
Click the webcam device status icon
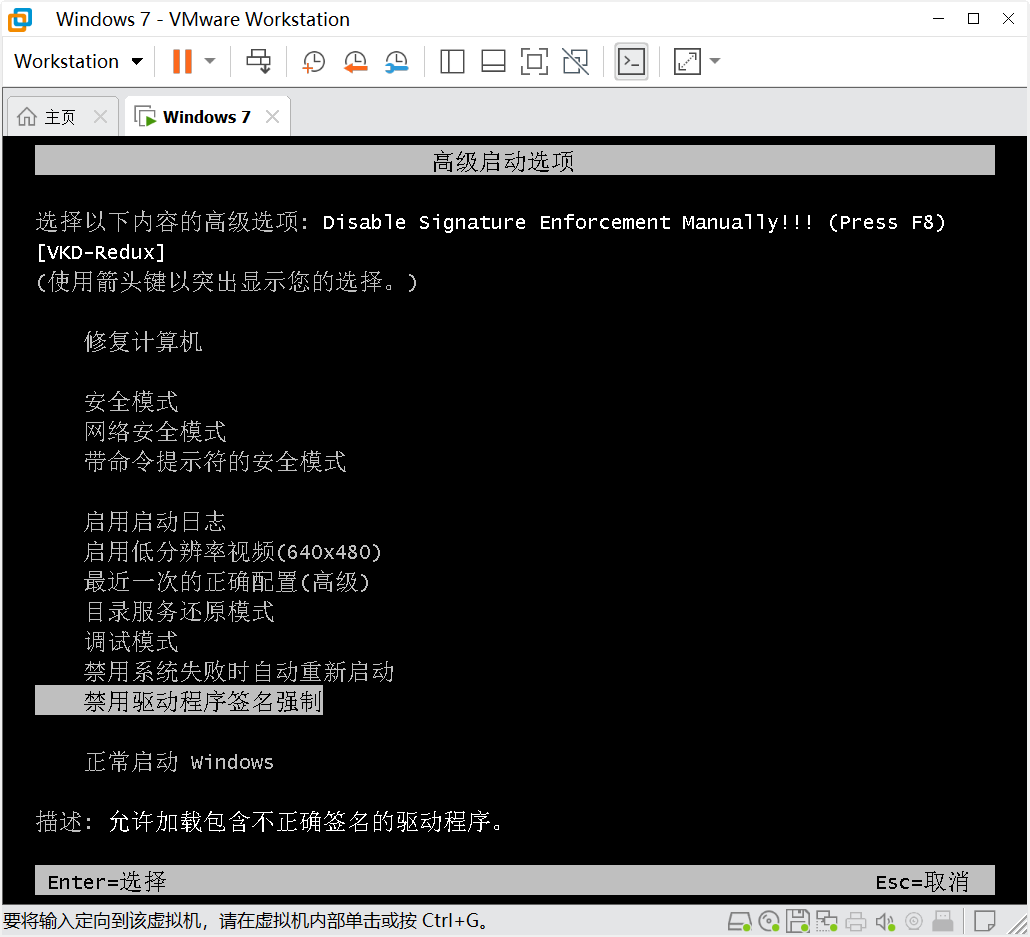(914, 921)
